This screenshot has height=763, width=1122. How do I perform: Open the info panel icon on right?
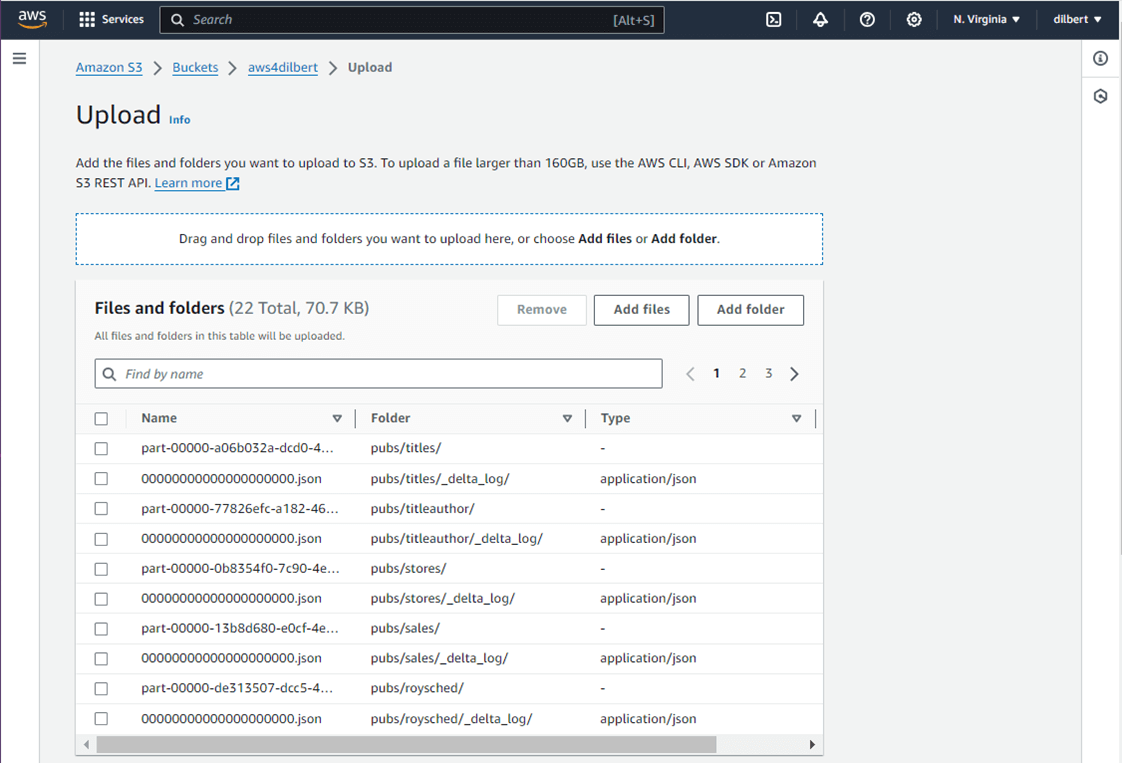[1101, 59]
